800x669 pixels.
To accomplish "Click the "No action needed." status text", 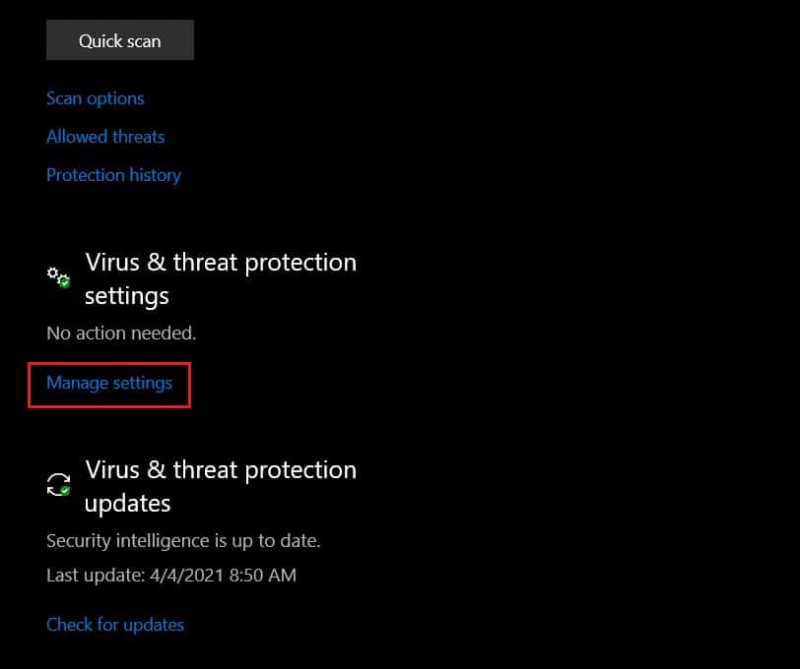I will coord(121,333).
